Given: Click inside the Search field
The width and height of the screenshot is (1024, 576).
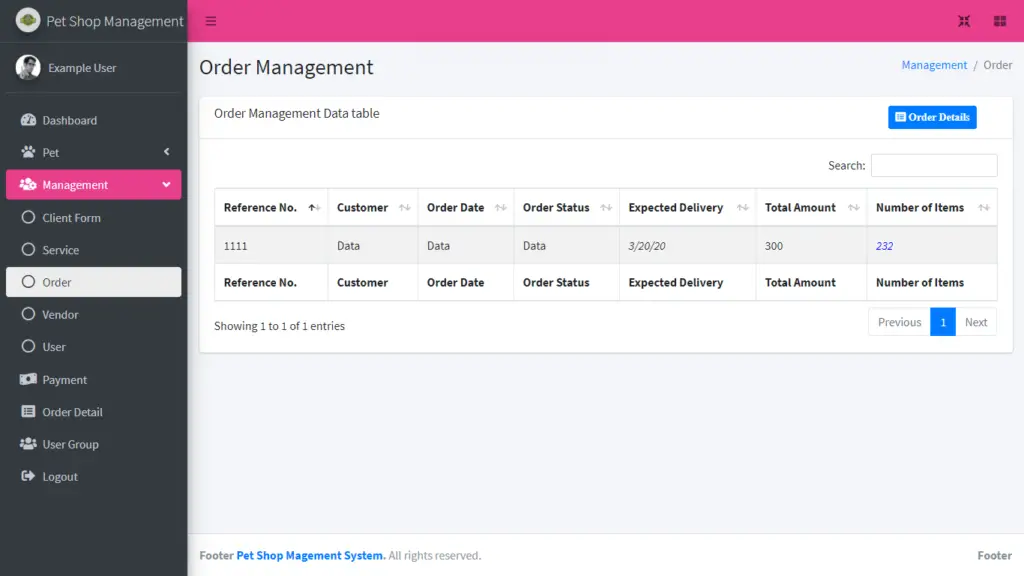Looking at the screenshot, I should 935,165.
